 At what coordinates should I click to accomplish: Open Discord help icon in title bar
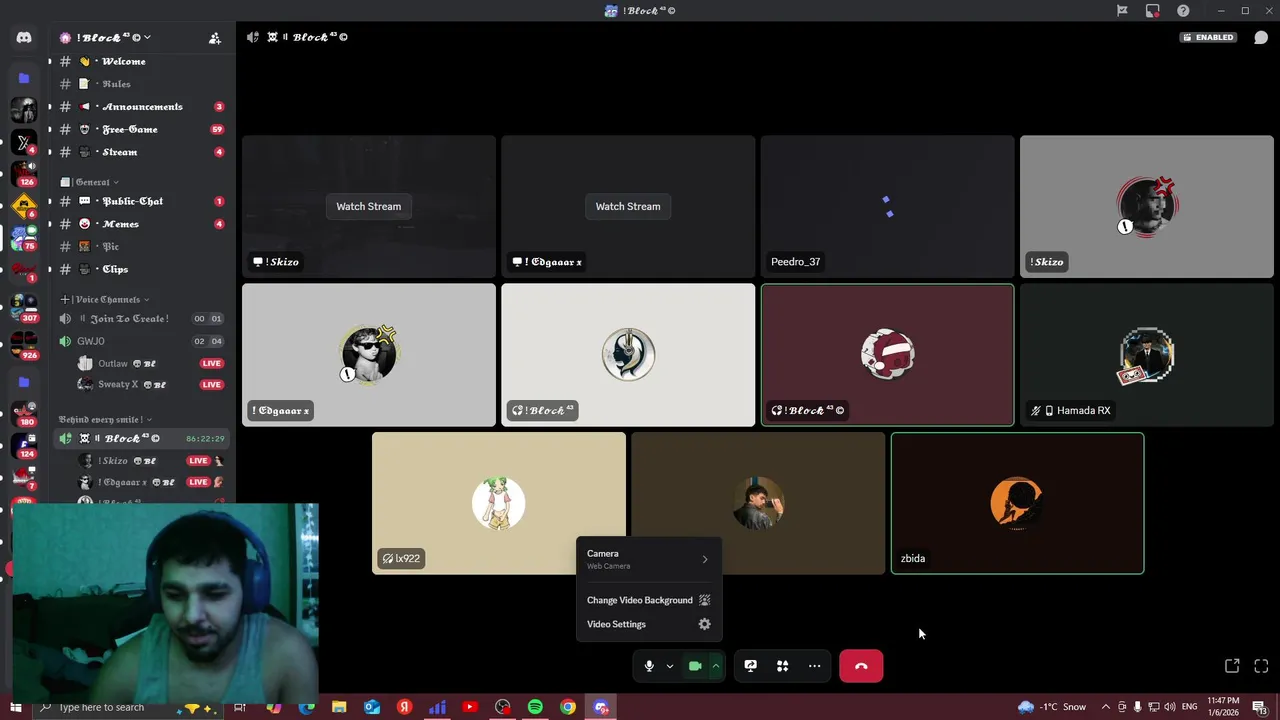[x=1183, y=11]
